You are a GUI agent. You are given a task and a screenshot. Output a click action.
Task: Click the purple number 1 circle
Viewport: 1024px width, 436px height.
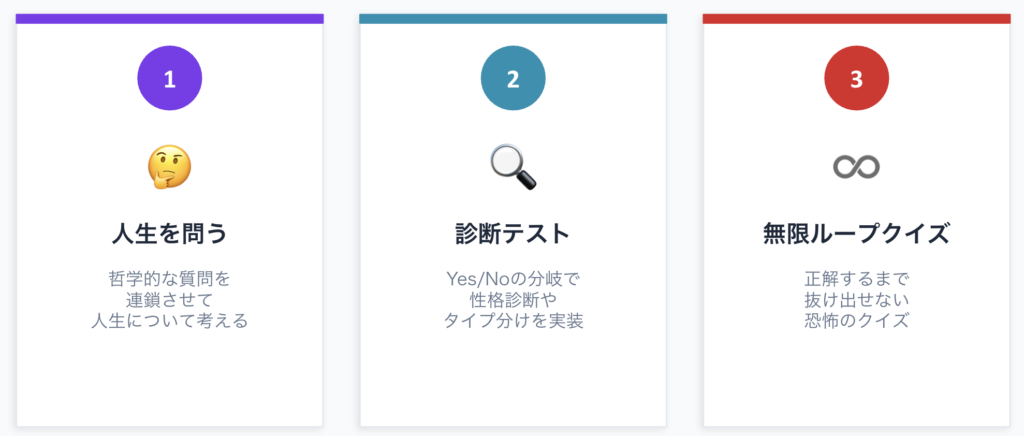click(x=169, y=81)
